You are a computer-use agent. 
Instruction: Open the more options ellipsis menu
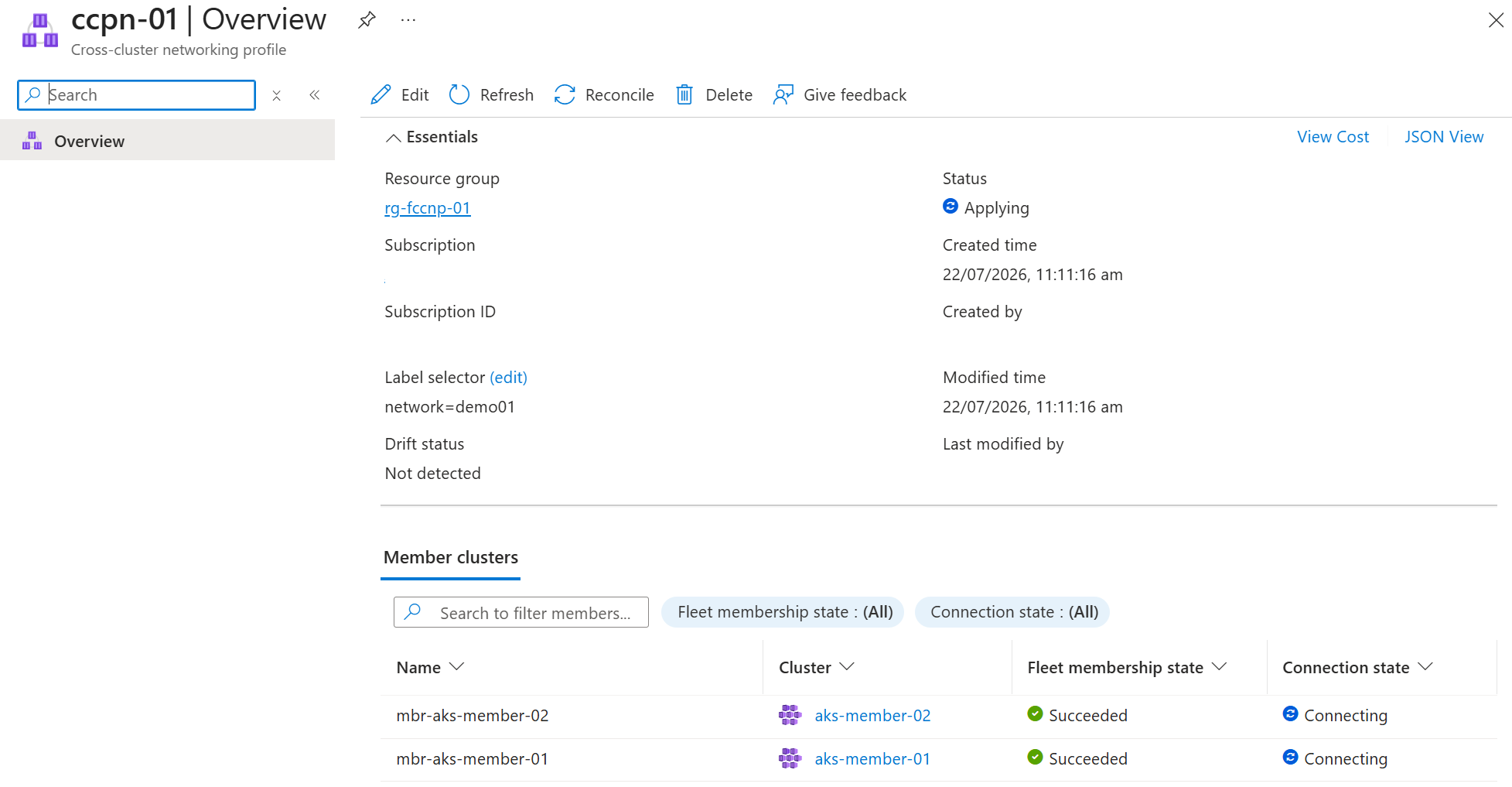(x=408, y=20)
